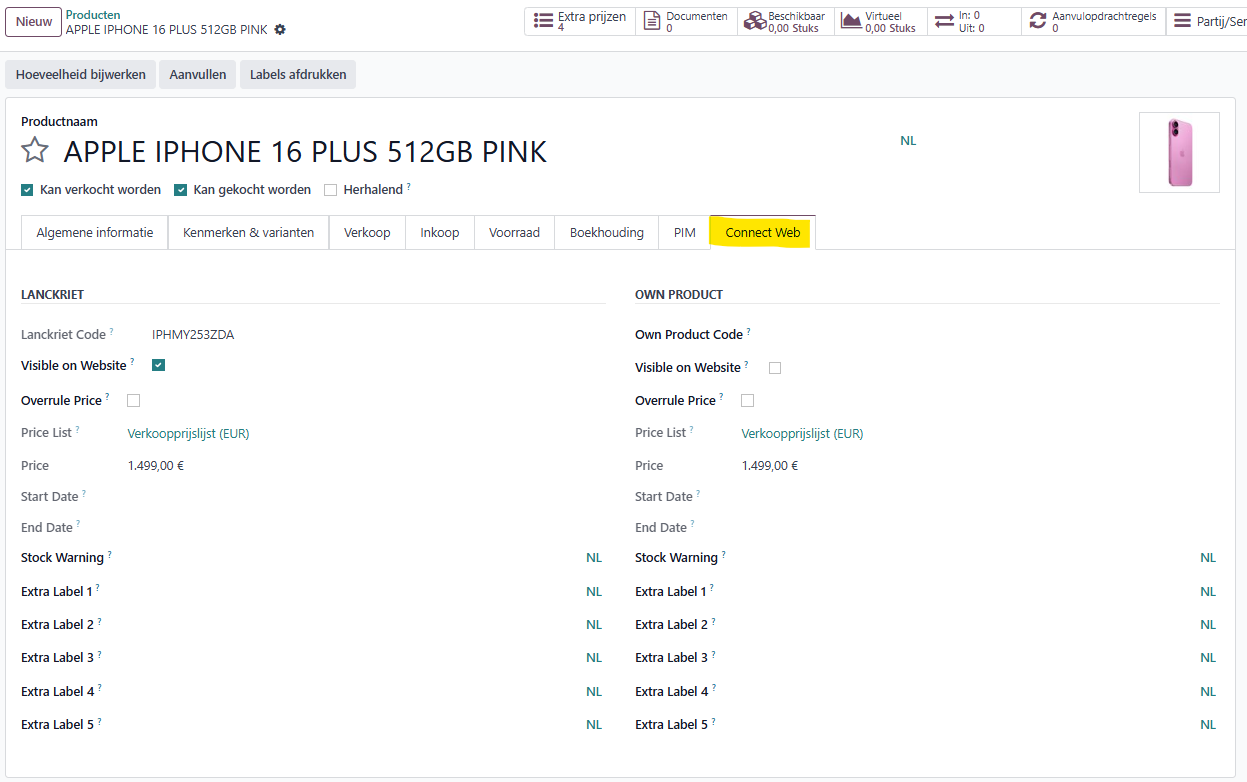Translate Lanckriet Extra Label 1 via NL
1247x782 pixels.
pyautogui.click(x=594, y=592)
